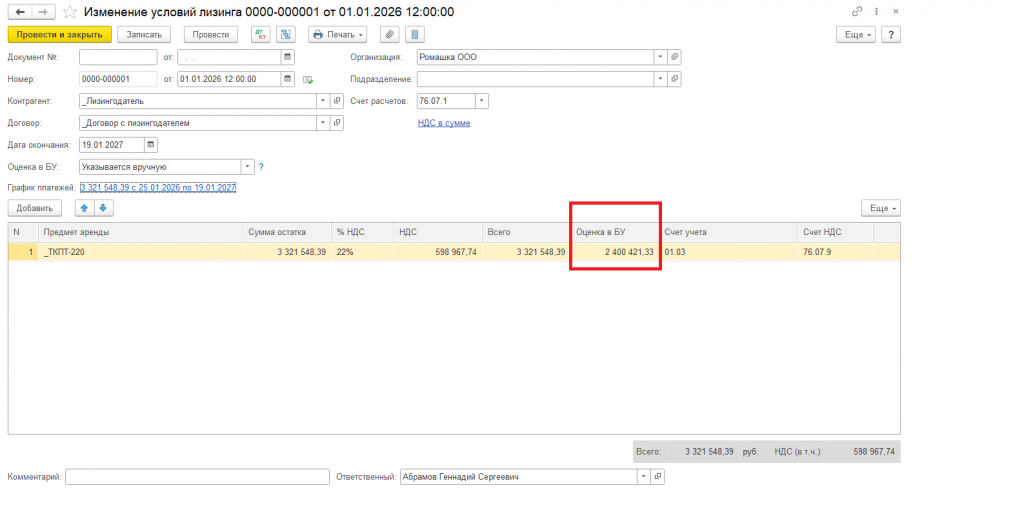Screen dimensions: 1024x532
Task: Open attached files via the paperclip icon
Action: [x=389, y=35]
